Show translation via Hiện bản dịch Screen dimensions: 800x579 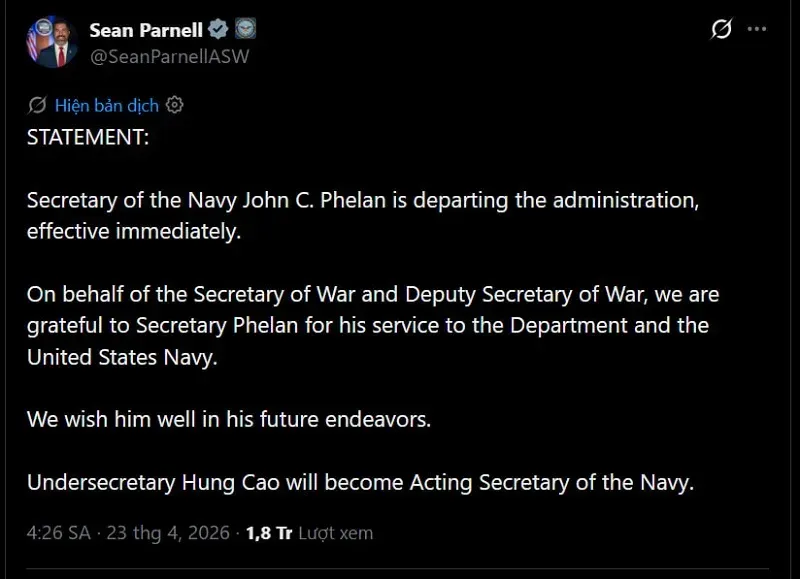coord(106,105)
